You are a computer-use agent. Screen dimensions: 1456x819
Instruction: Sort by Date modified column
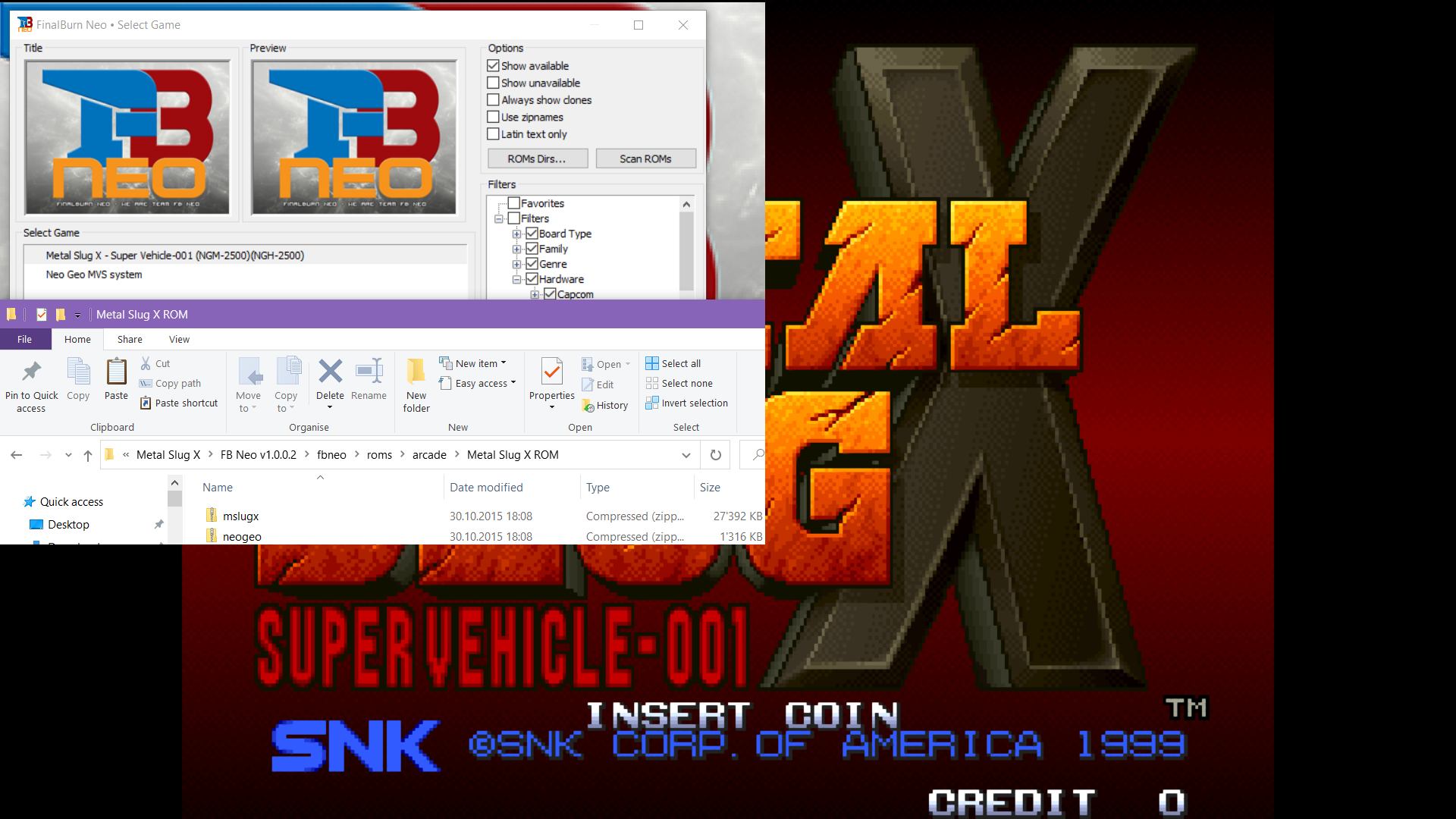(x=486, y=488)
